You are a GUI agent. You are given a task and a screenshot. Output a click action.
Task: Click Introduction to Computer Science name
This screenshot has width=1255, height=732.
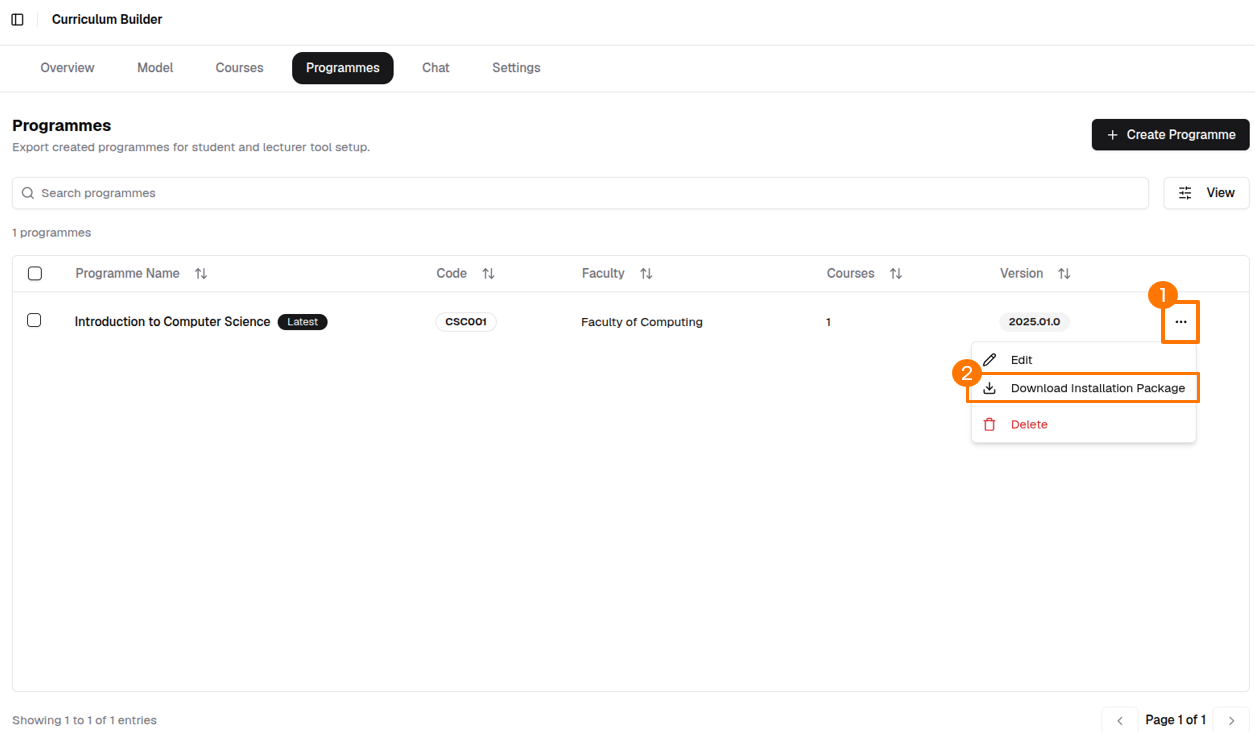click(x=172, y=322)
